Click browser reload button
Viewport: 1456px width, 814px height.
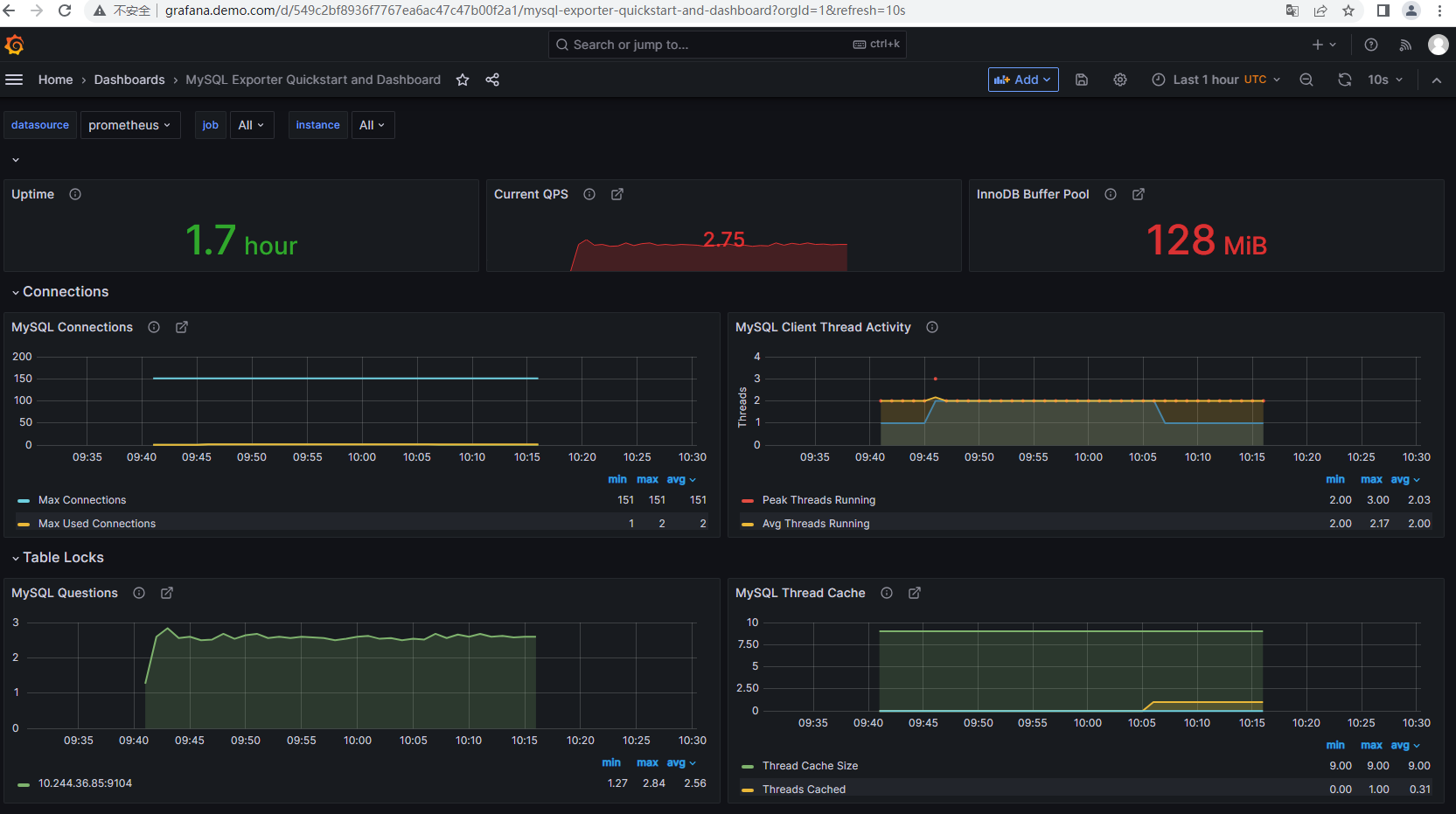coord(65,10)
